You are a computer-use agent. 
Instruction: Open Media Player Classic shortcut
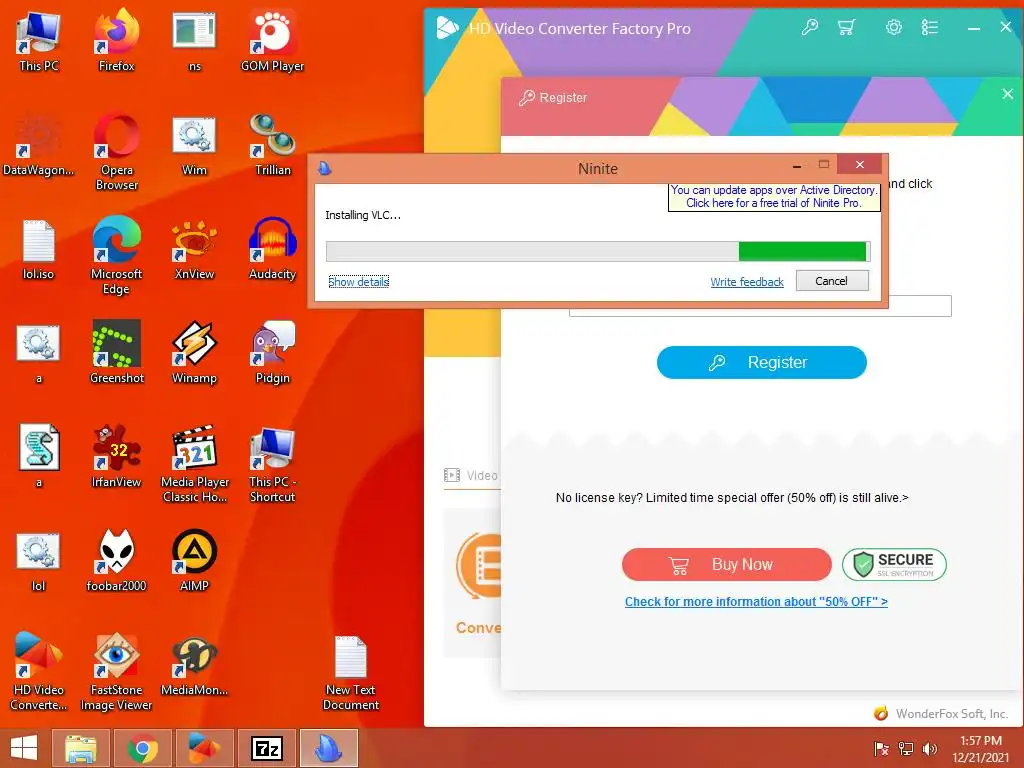pyautogui.click(x=195, y=464)
